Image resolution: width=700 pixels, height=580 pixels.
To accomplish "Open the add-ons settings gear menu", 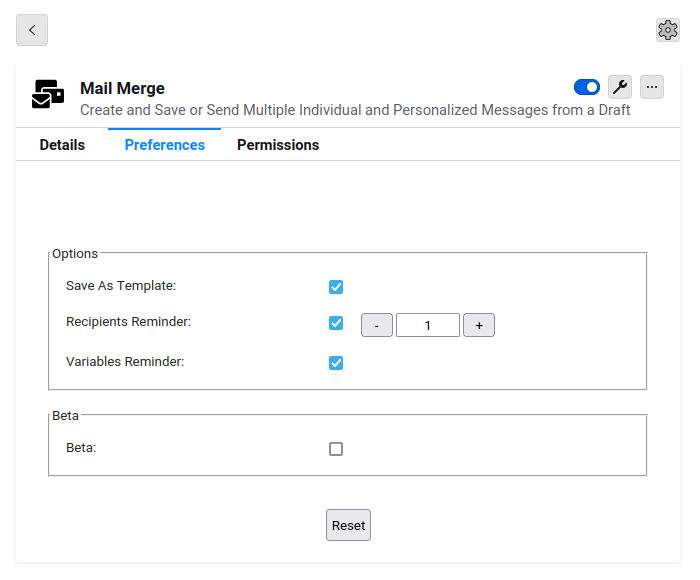I will point(668,30).
